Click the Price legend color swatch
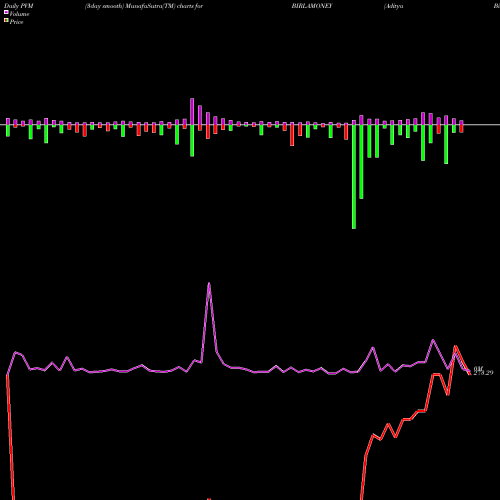500x500 pixels. (6, 21)
